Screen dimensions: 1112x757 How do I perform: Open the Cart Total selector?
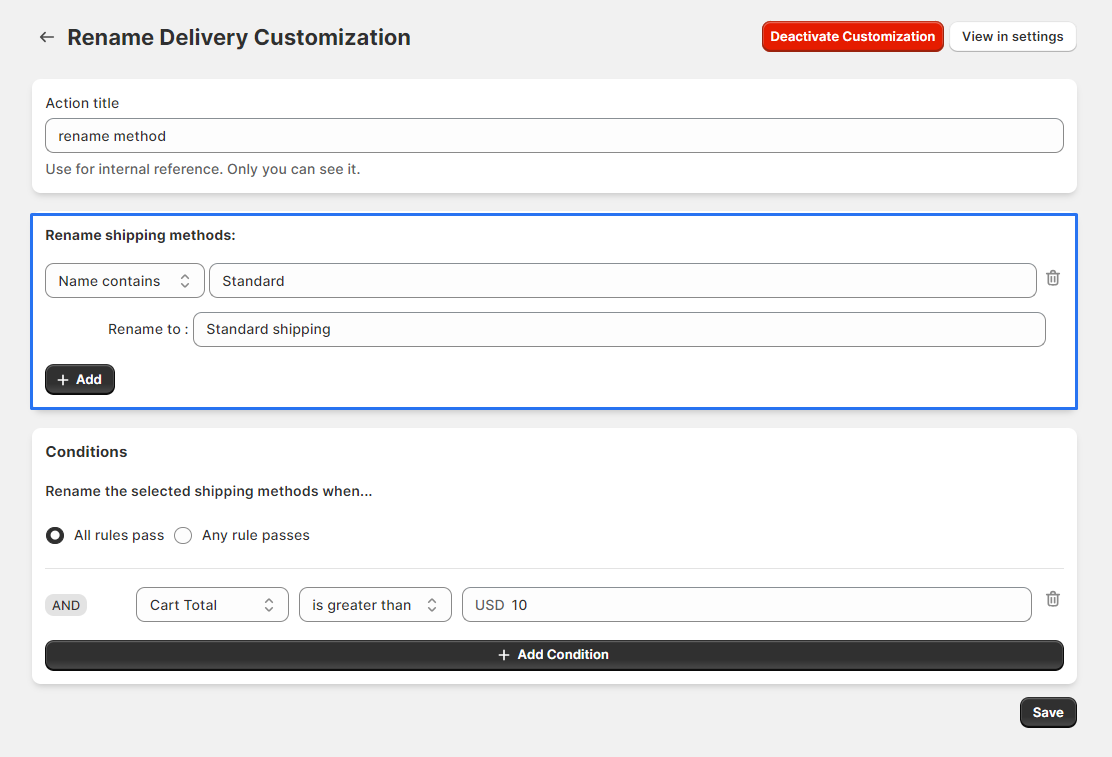pos(212,604)
